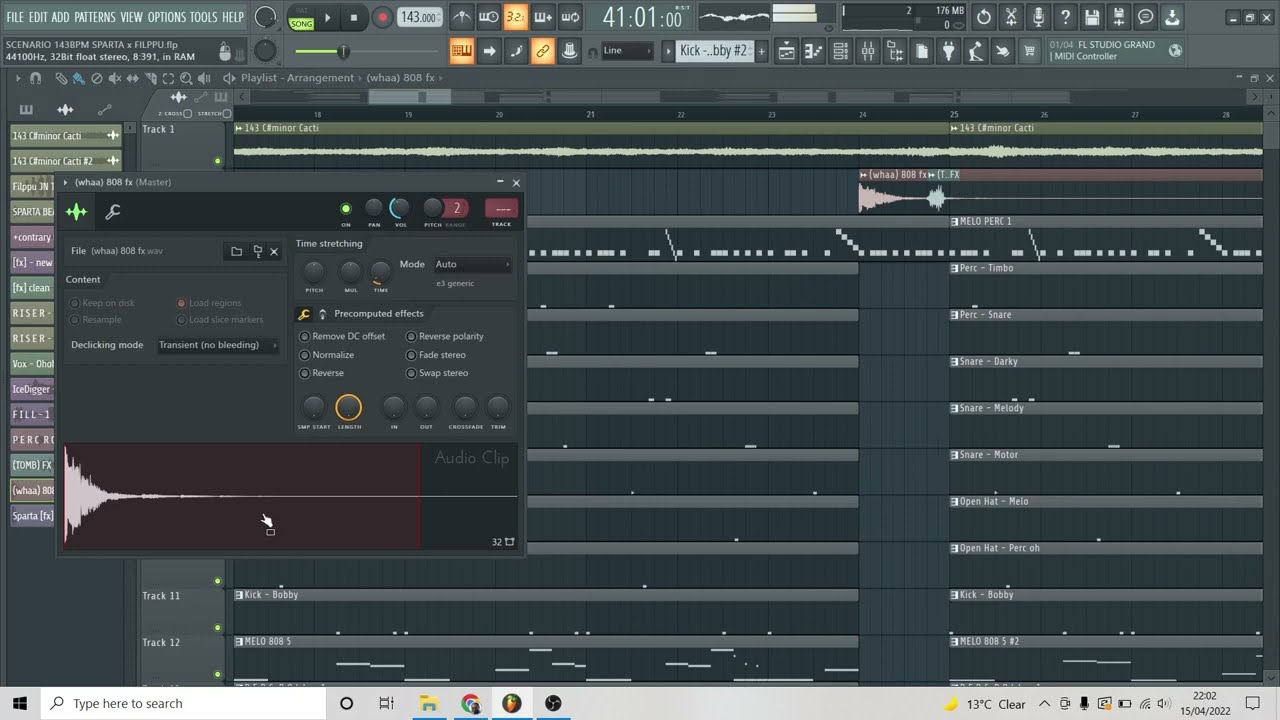The width and height of the screenshot is (1280, 720).
Task: Open the Declicking mode dropdown
Action: (x=217, y=345)
